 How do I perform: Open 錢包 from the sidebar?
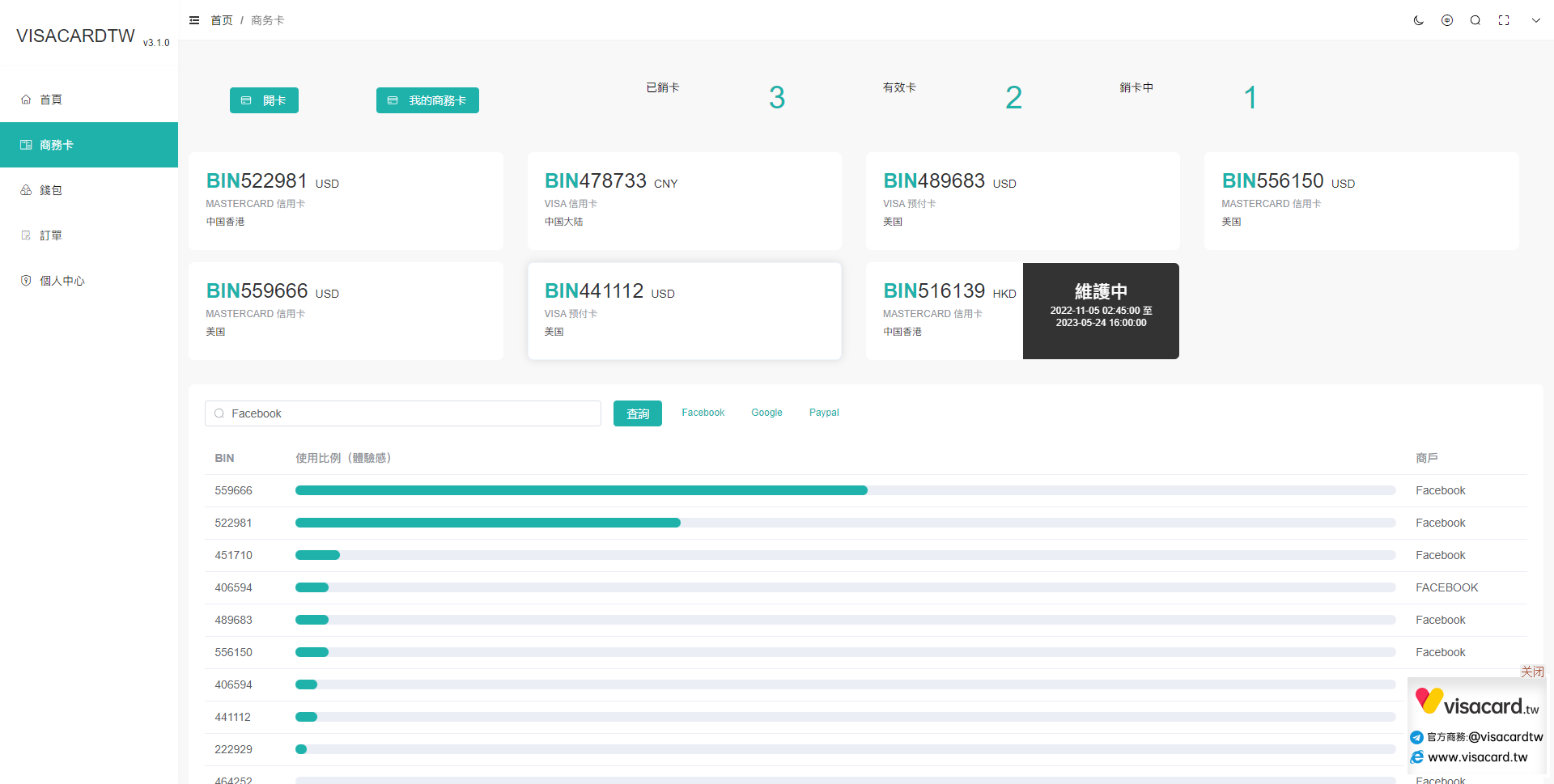89,190
